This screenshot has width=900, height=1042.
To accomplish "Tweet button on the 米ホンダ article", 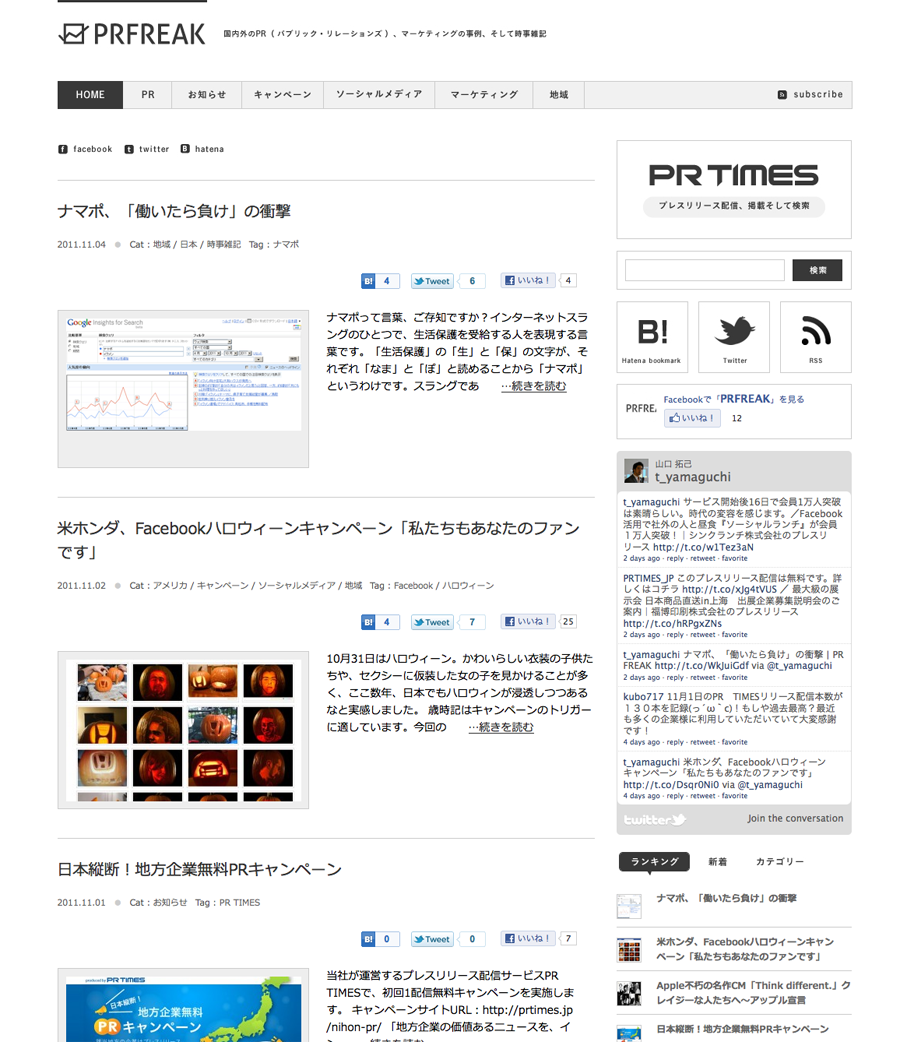I will 432,622.
